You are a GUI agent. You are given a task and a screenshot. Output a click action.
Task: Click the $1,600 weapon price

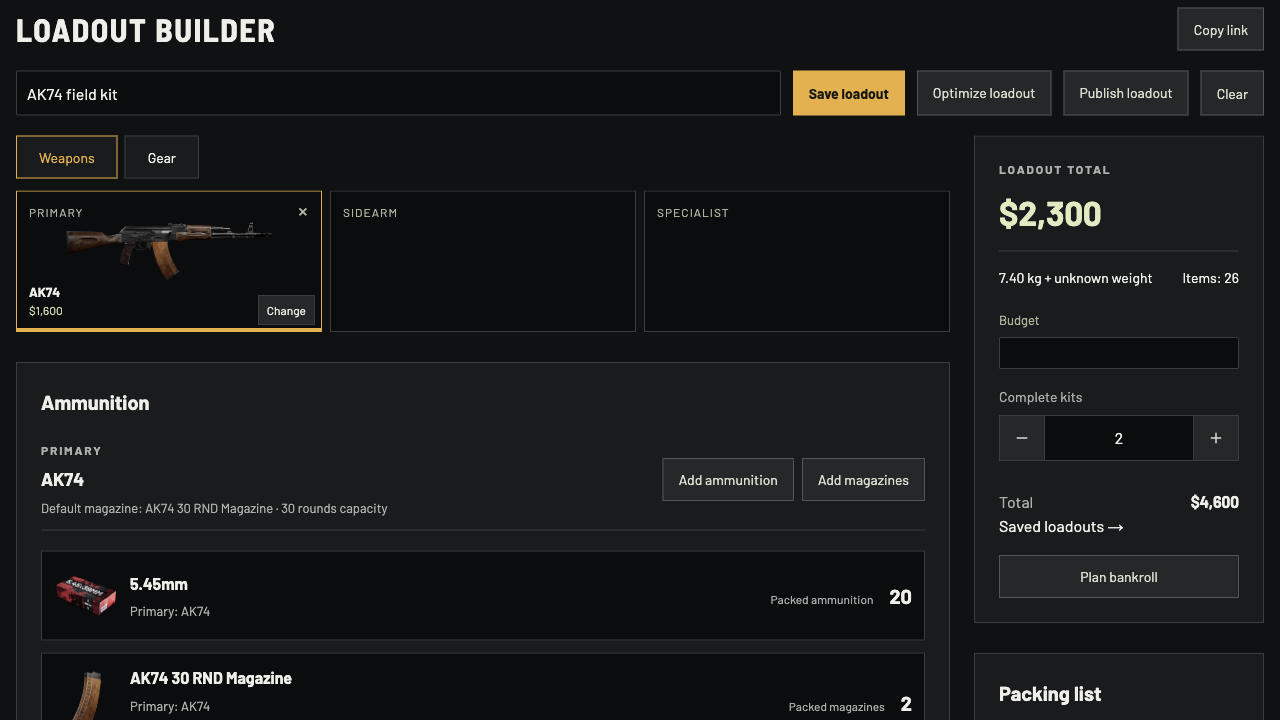click(x=46, y=311)
